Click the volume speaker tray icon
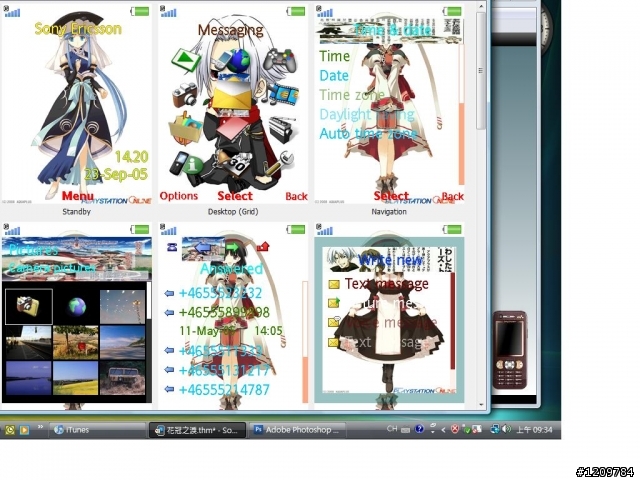This screenshot has width=640, height=480. point(507,429)
